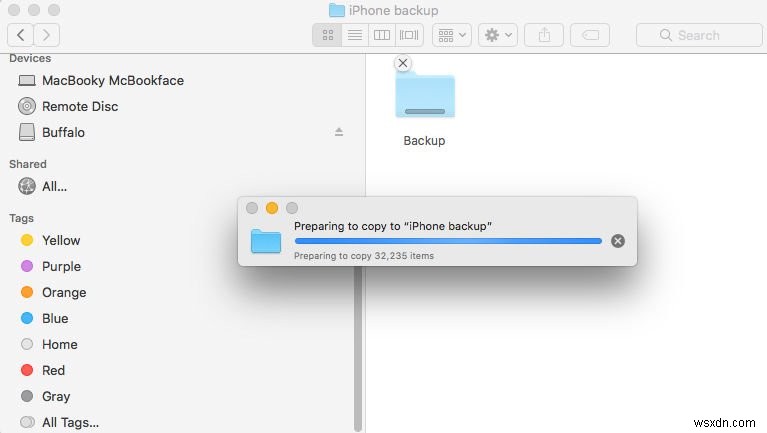
Task: Focus the Search field
Action: [x=699, y=35]
